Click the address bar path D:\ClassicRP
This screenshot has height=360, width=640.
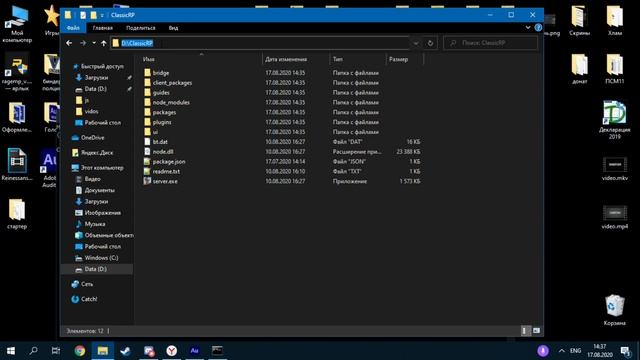click(137, 43)
